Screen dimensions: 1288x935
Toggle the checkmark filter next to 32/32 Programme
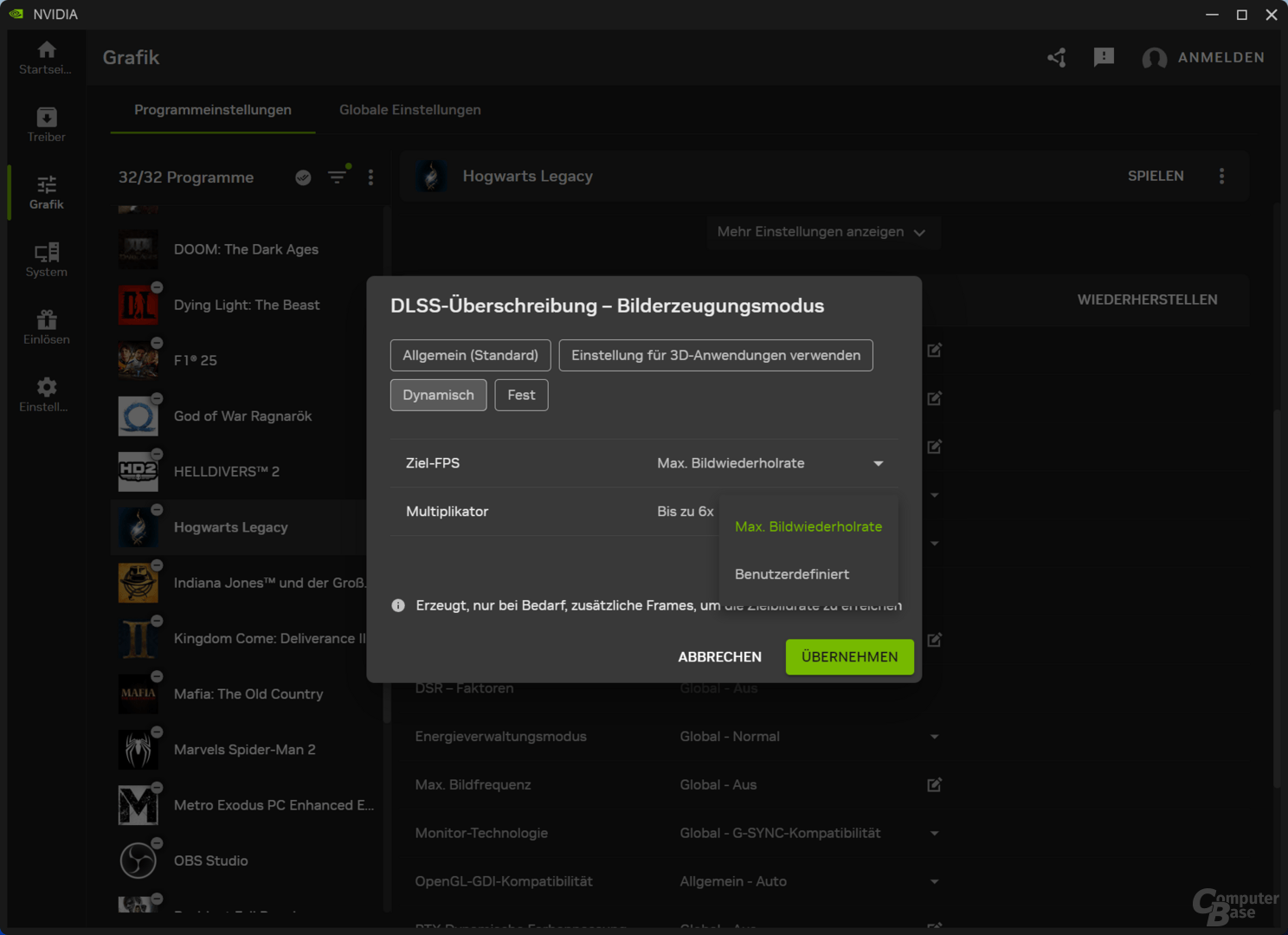coord(303,177)
